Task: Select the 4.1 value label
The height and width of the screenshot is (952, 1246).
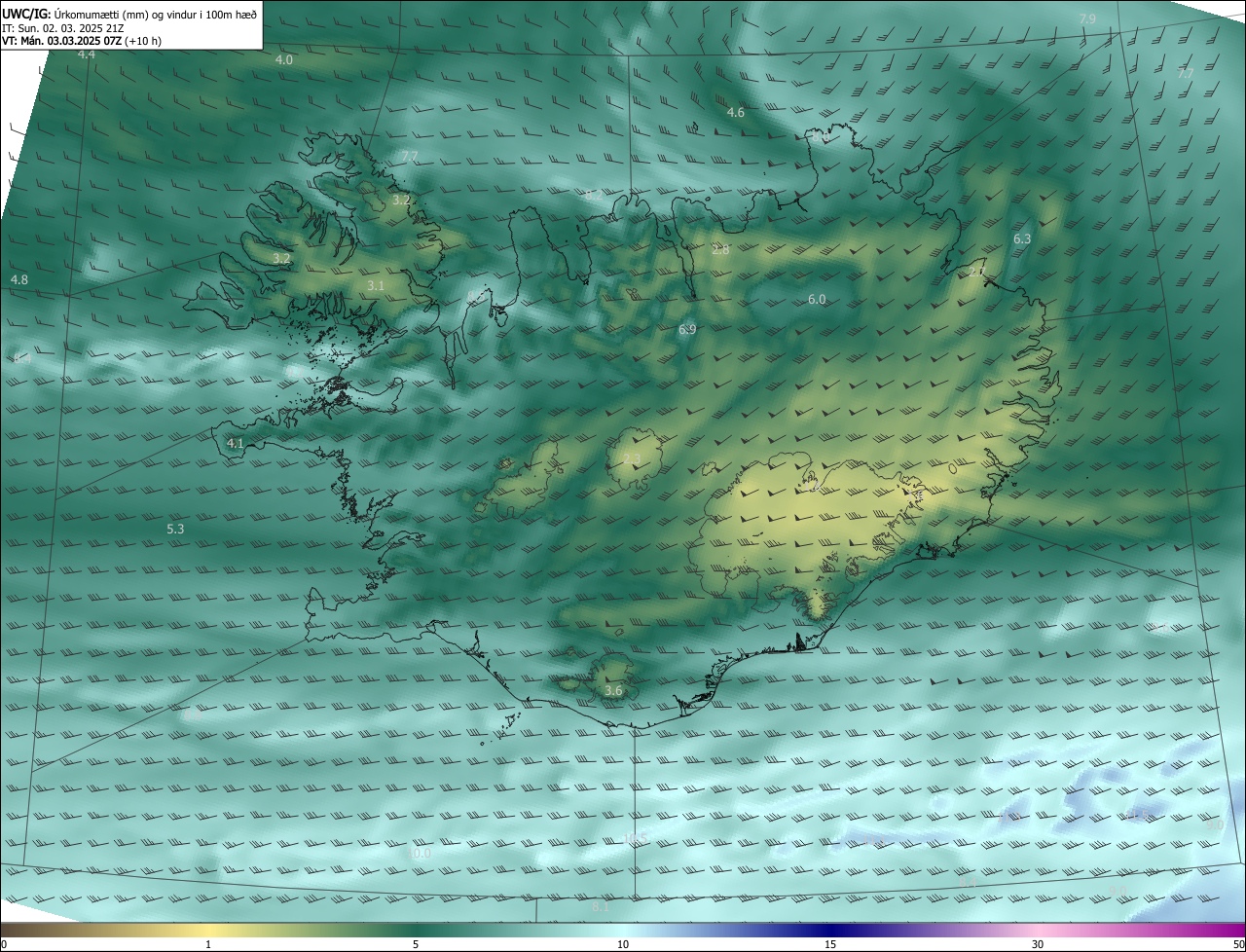Action: [235, 443]
